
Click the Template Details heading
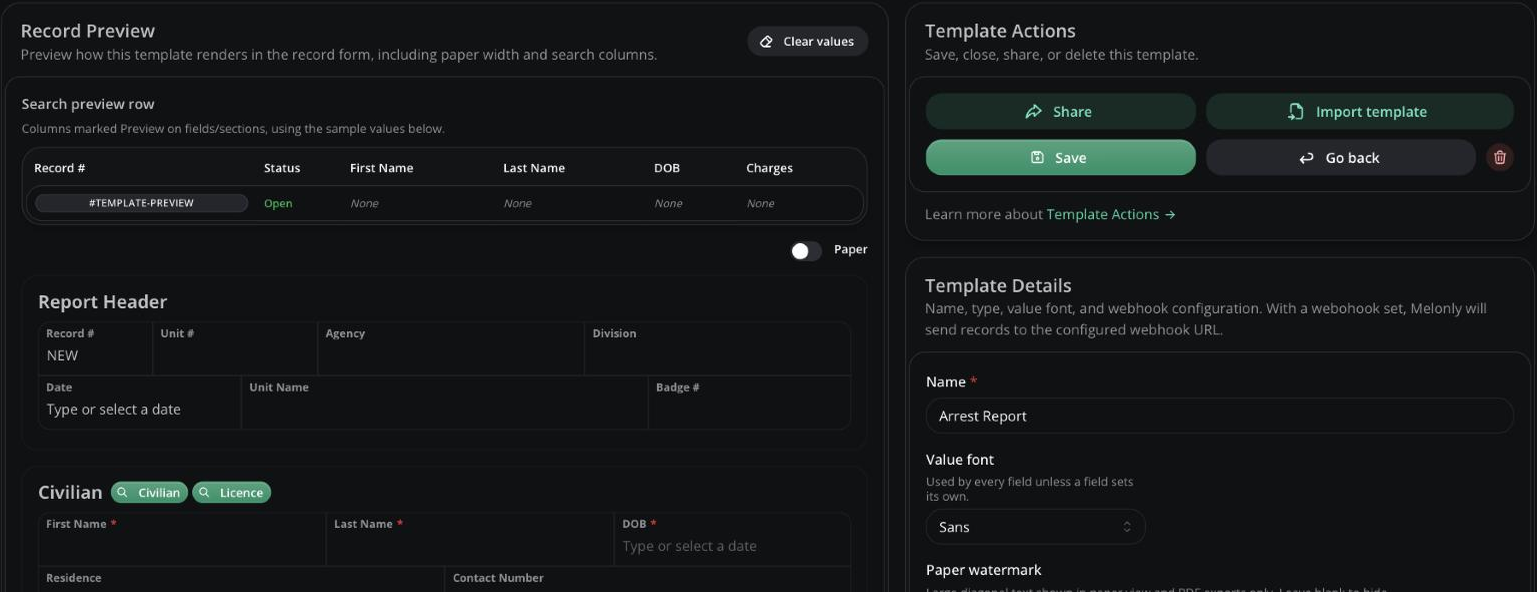tap(998, 286)
